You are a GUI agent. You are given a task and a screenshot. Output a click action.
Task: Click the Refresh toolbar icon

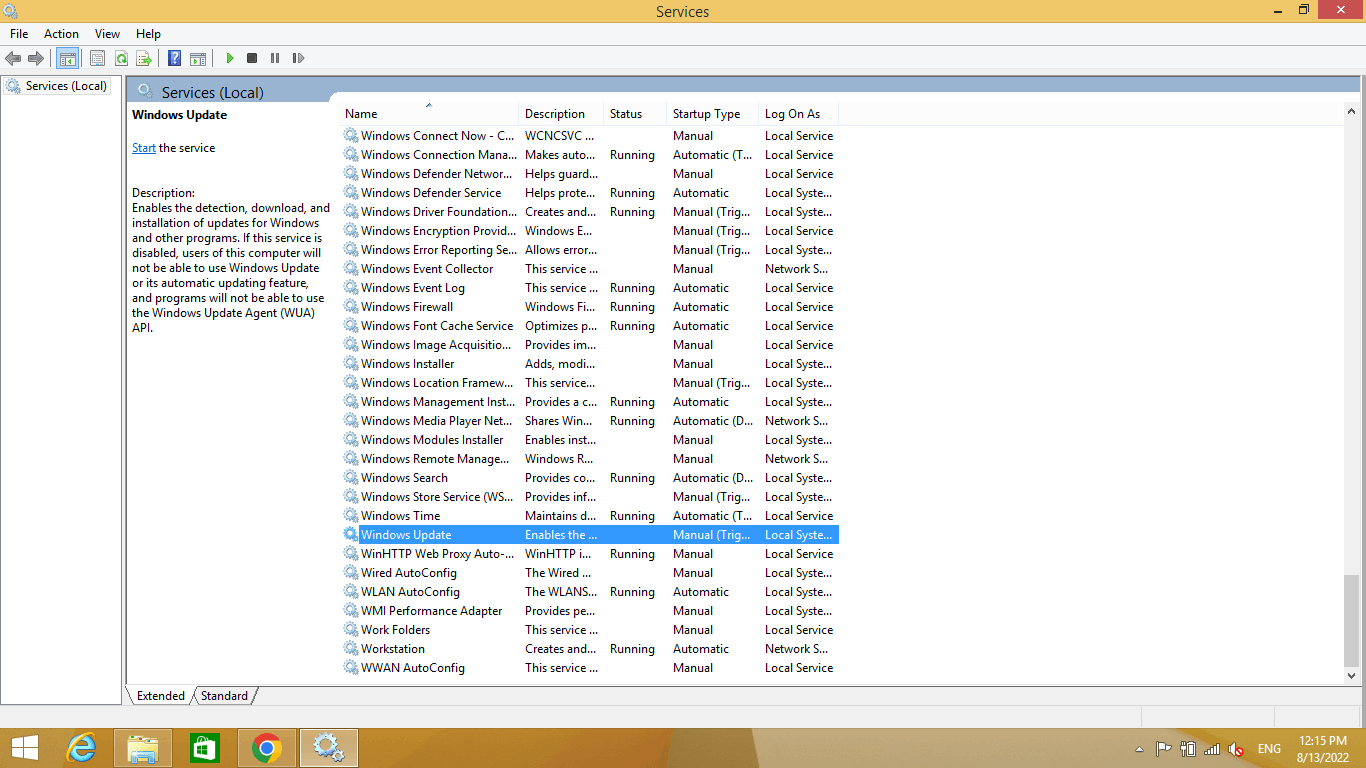[120, 58]
